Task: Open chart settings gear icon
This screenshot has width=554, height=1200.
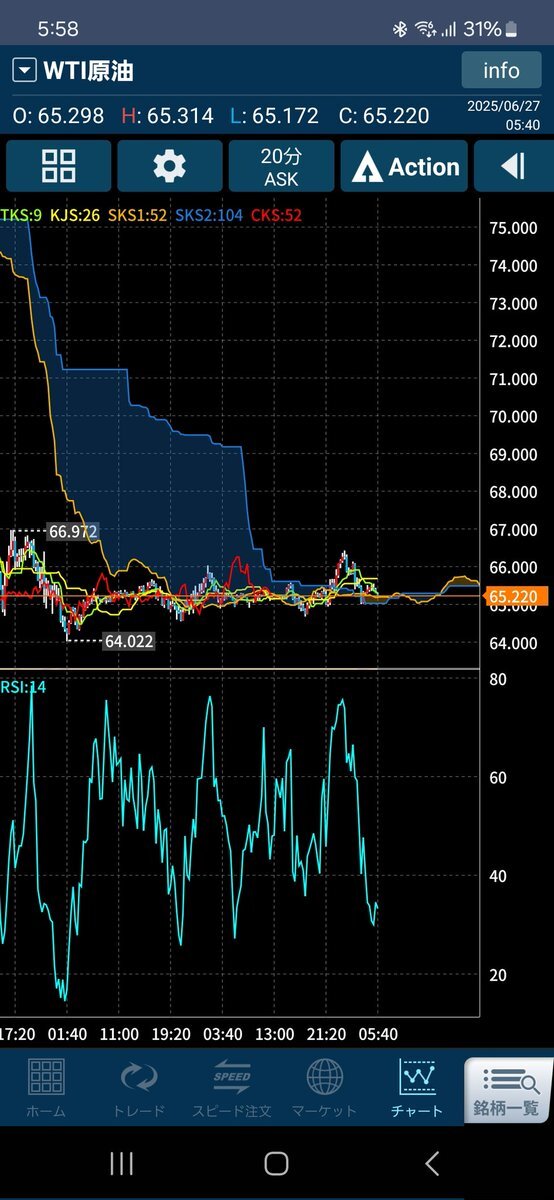Action: click(169, 166)
